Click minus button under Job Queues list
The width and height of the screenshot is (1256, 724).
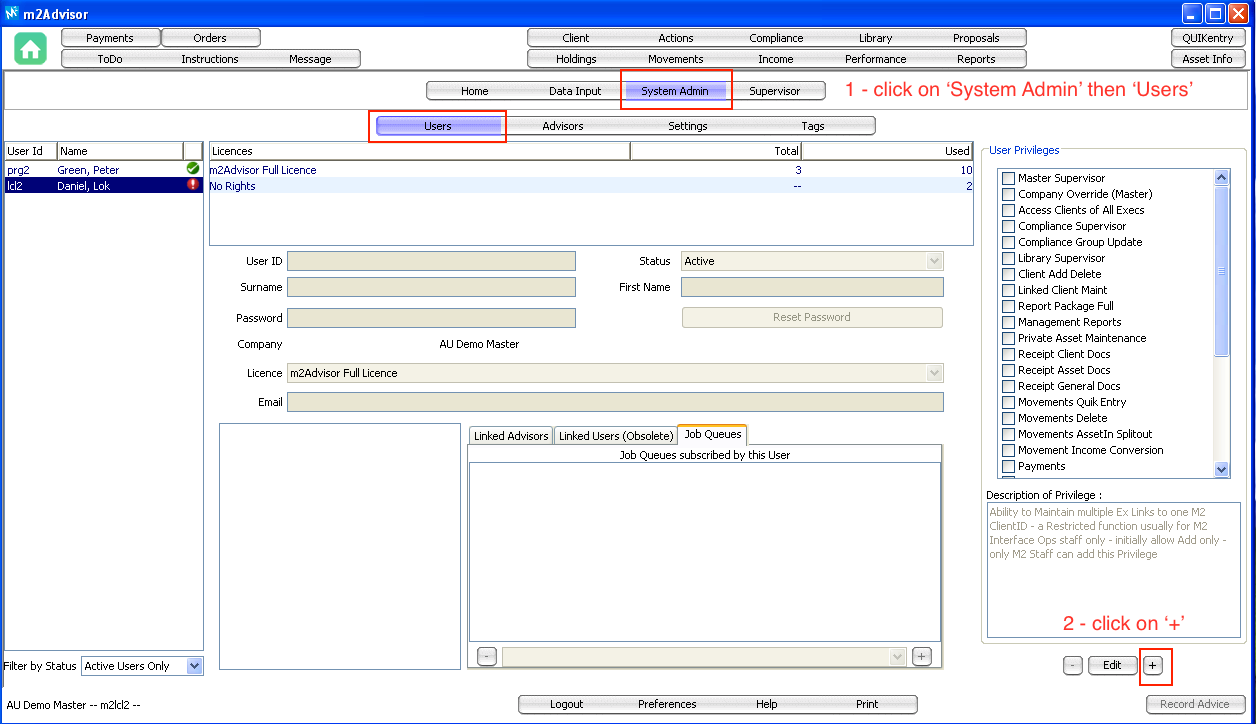tap(486, 657)
